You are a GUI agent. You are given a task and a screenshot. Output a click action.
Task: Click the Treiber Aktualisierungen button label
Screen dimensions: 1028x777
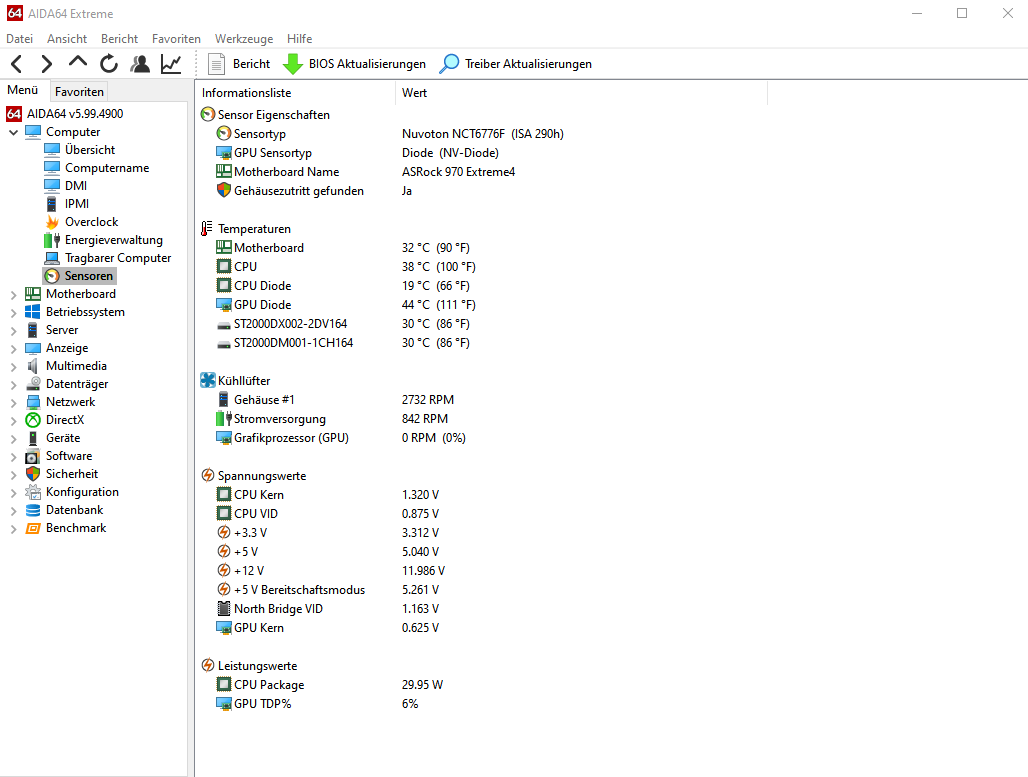coord(528,64)
